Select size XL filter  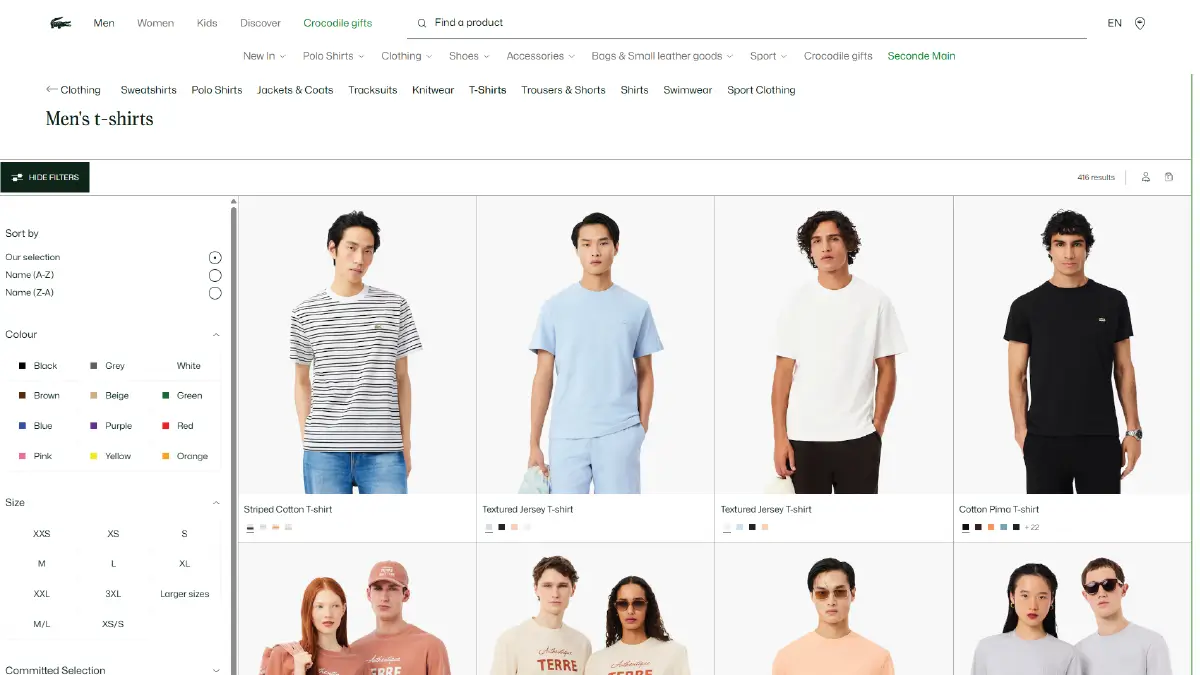coord(184,564)
